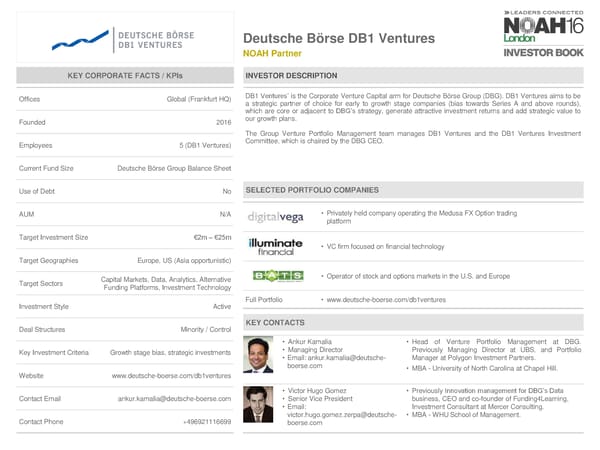Open the Website URL in the KPIs table

point(171,375)
